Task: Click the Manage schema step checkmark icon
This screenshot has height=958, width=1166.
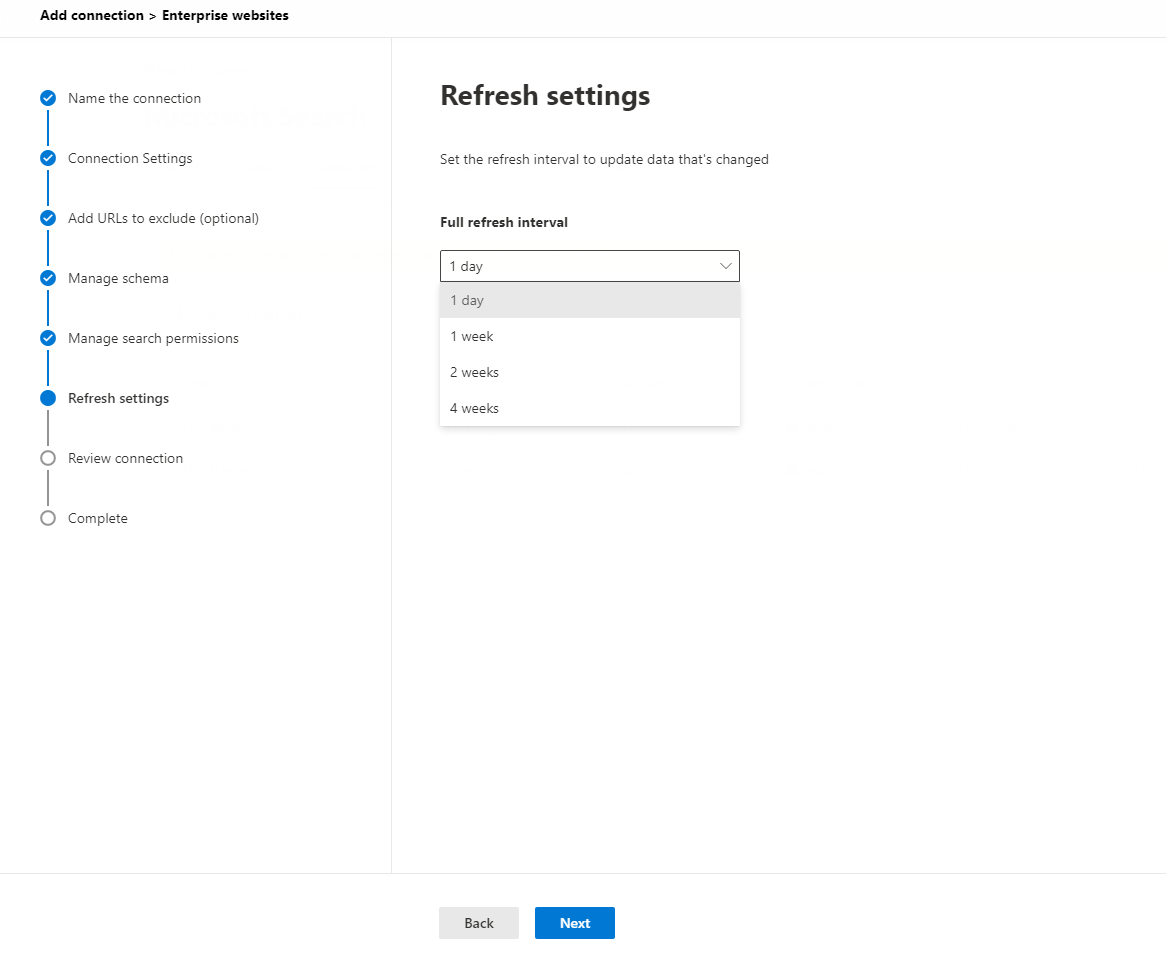Action: click(x=48, y=278)
